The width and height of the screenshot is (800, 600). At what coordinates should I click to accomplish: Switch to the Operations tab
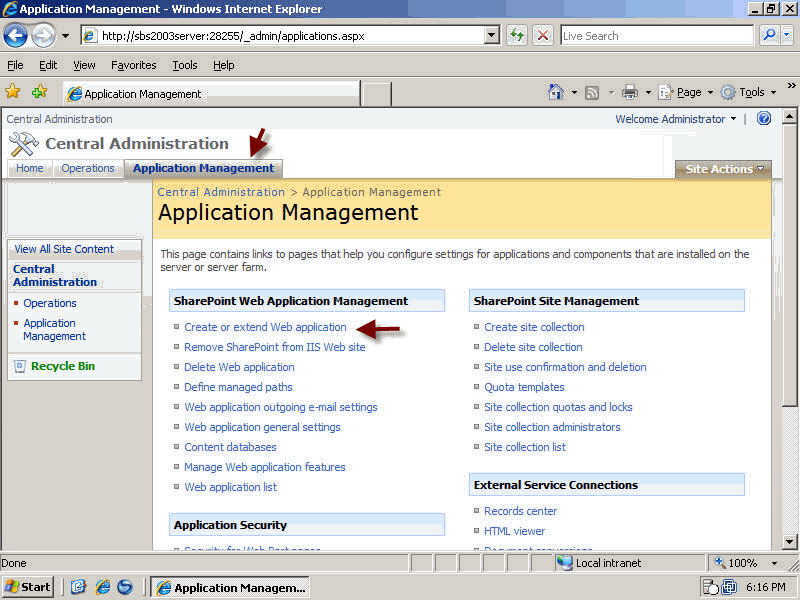pos(88,168)
